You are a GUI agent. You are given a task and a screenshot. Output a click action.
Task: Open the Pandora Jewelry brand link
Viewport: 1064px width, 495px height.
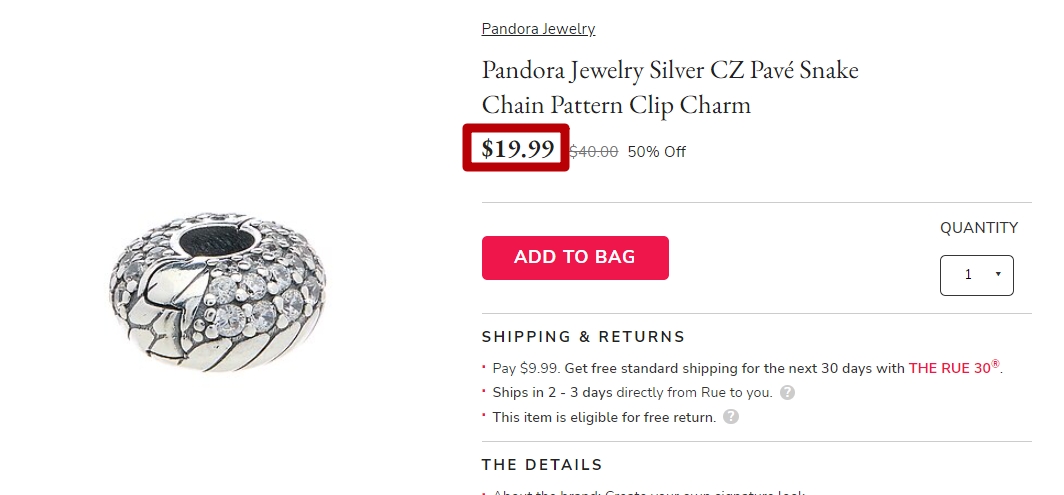click(x=538, y=29)
